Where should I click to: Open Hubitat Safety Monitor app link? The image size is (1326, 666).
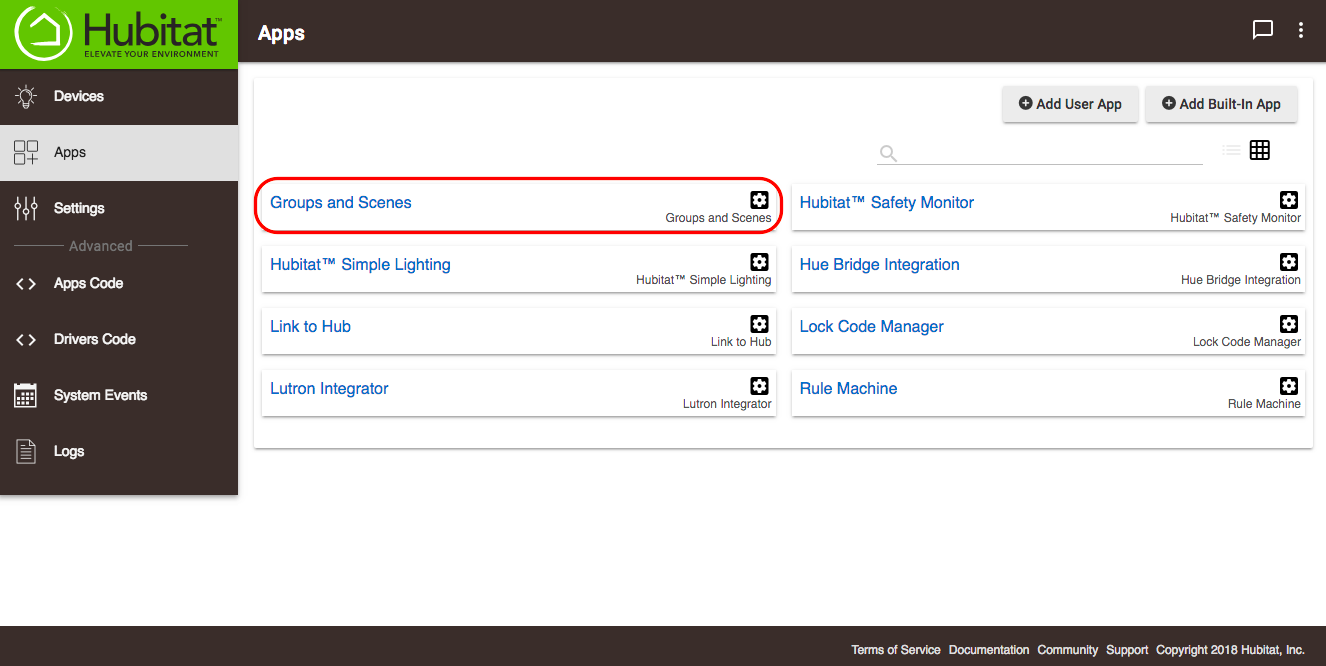[x=887, y=203]
